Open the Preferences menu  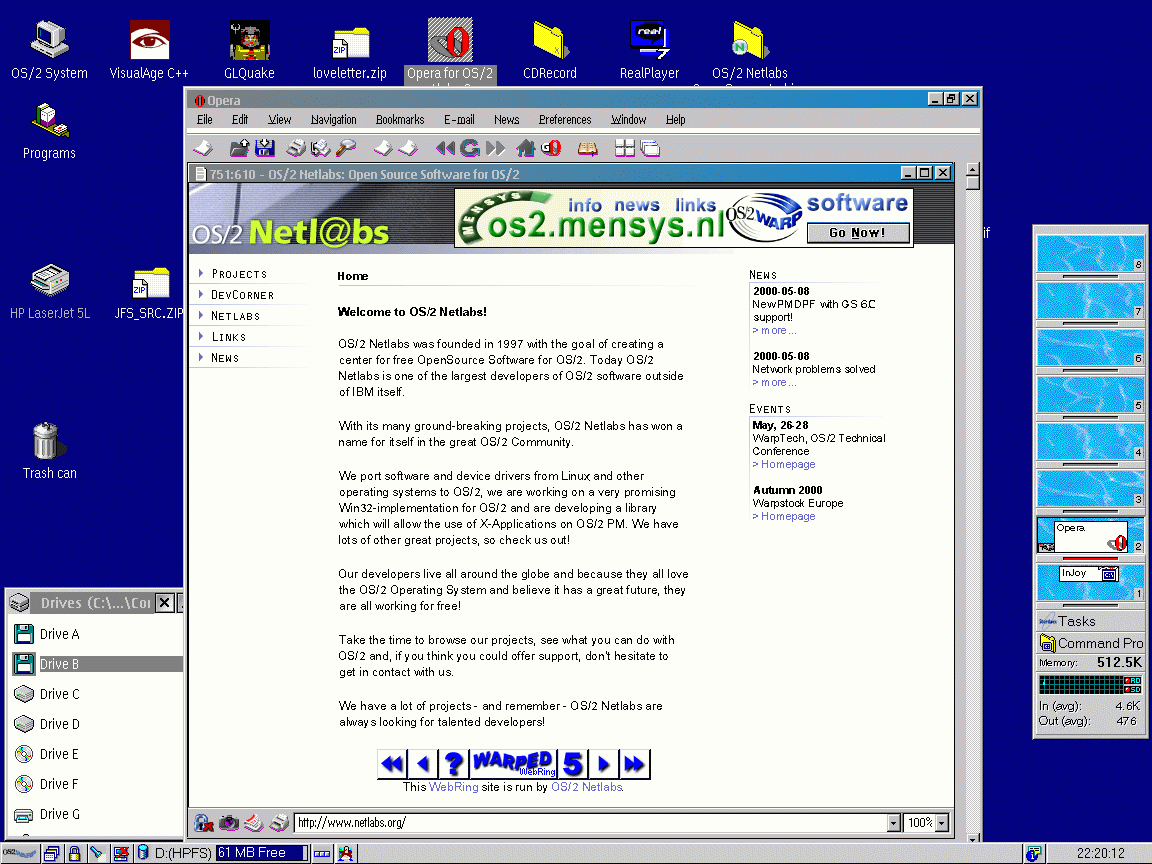565,120
